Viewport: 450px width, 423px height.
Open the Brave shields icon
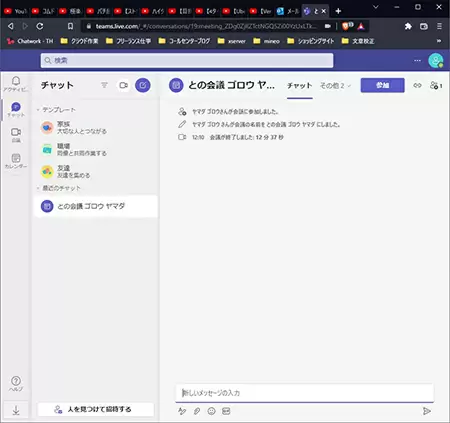pos(347,26)
